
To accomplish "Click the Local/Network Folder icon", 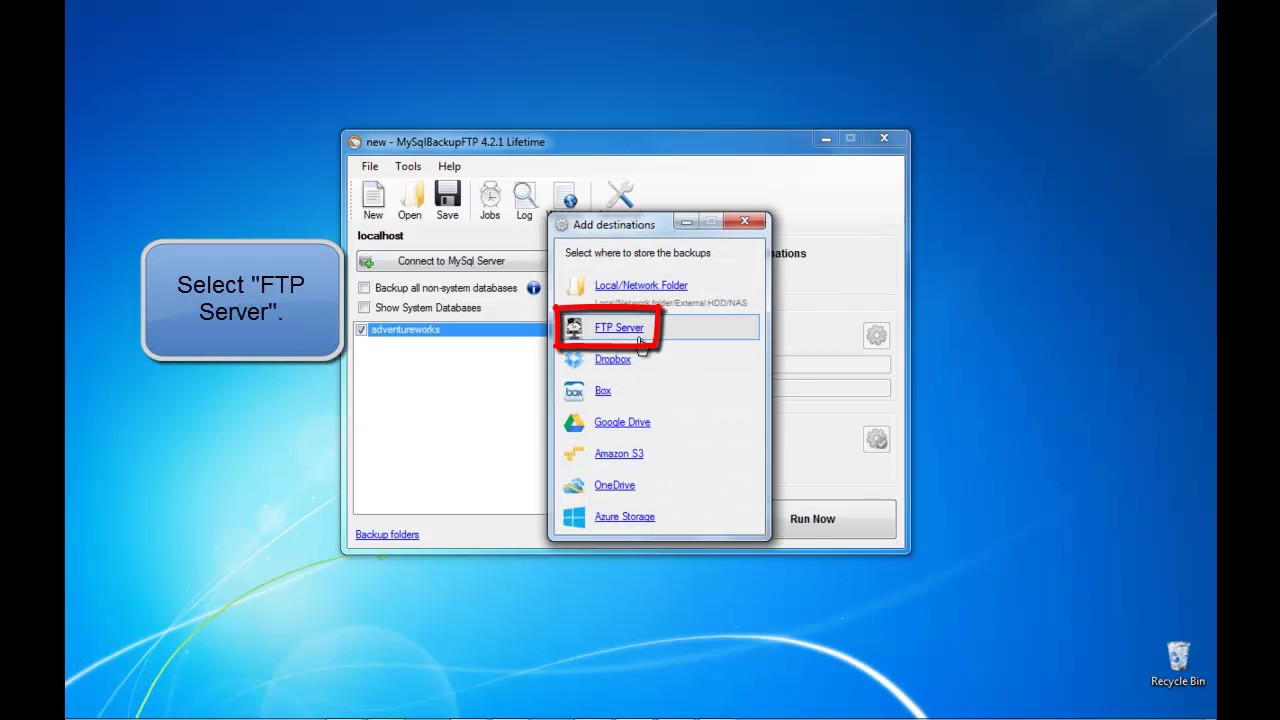I will point(575,286).
